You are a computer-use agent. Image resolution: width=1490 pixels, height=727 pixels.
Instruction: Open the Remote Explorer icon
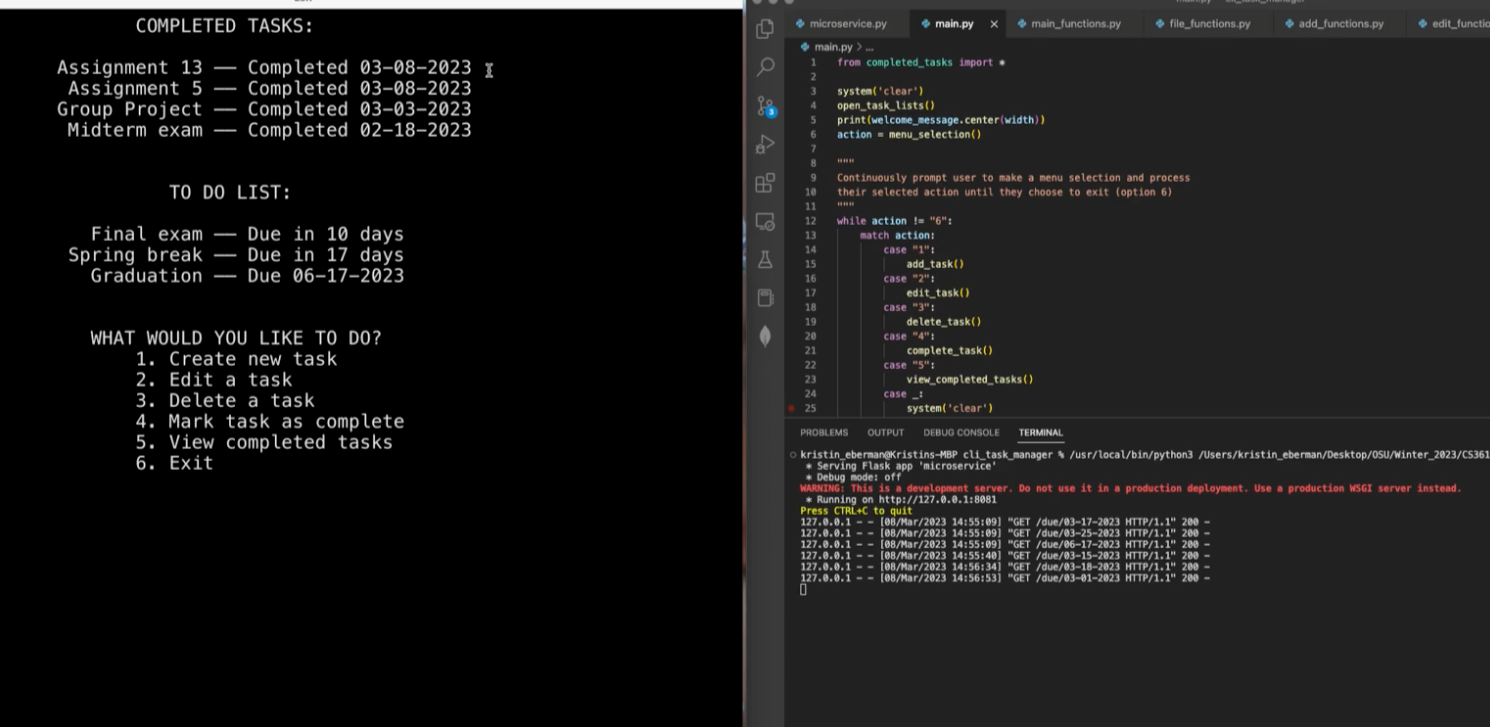click(765, 221)
